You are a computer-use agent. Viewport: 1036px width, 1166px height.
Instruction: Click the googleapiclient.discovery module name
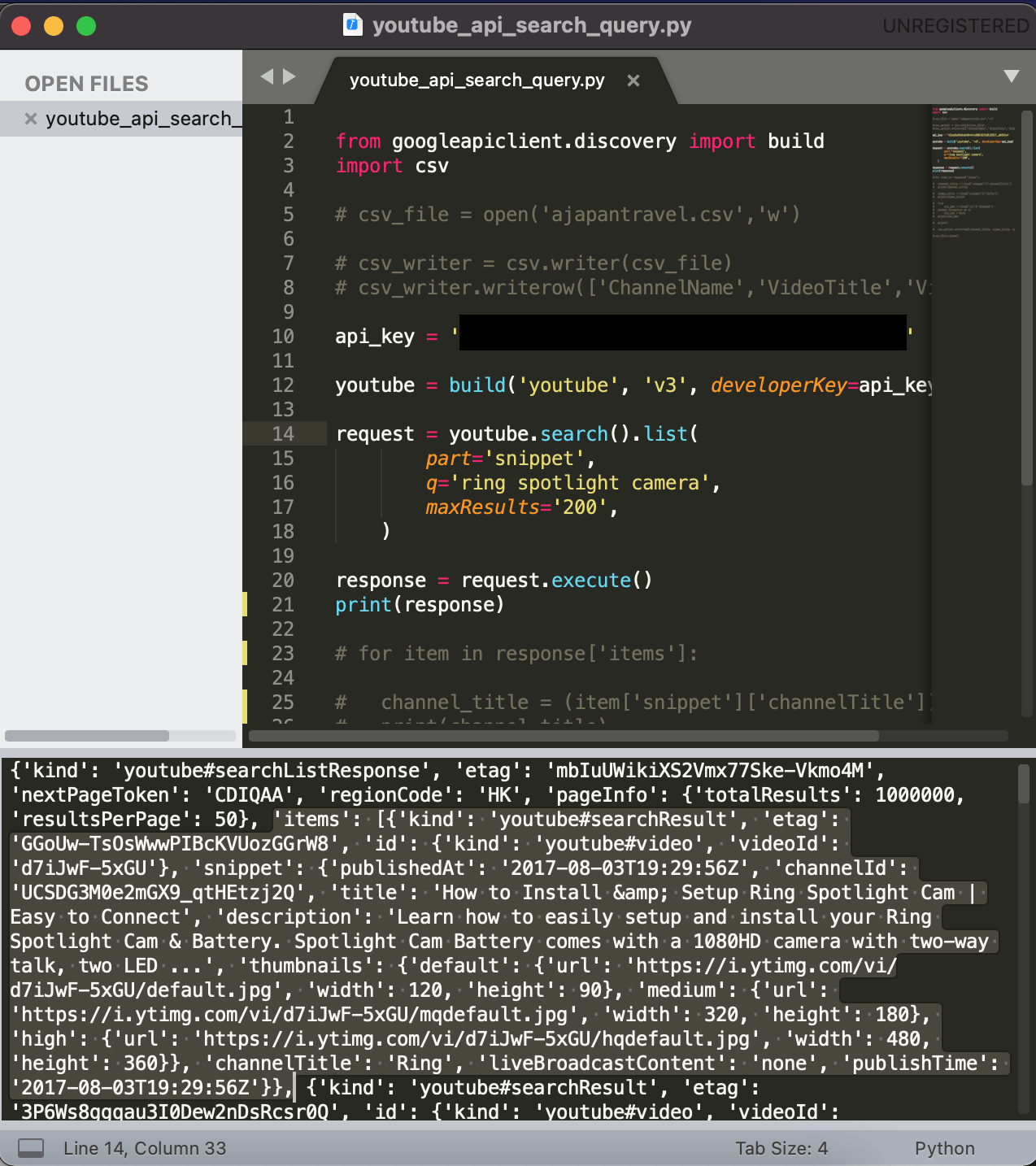point(534,141)
